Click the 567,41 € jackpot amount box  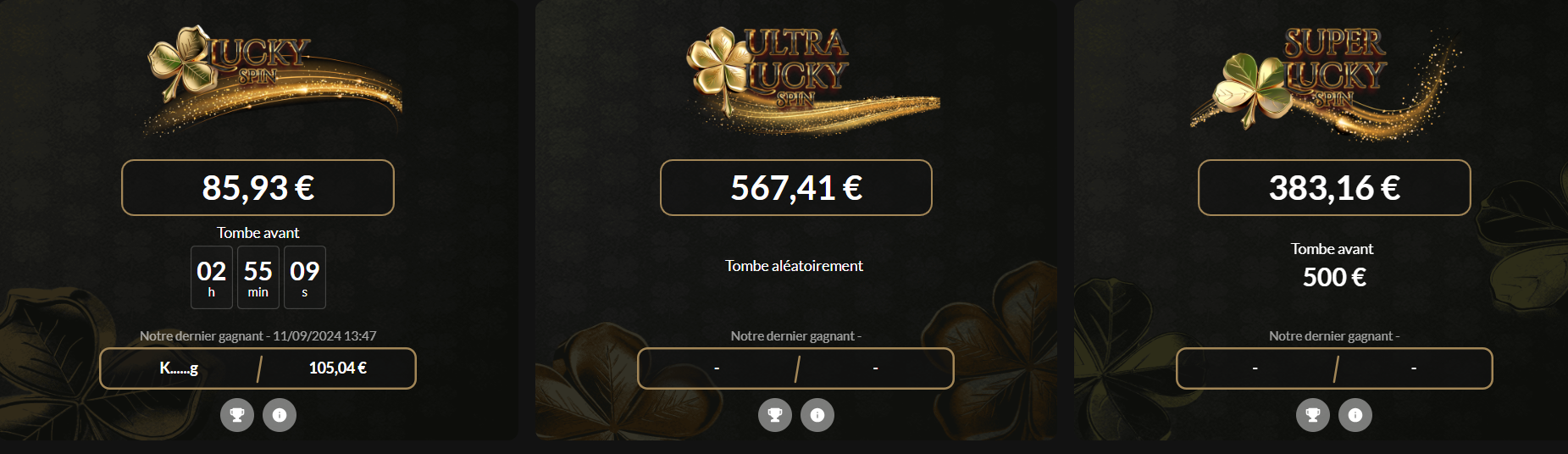pos(796,187)
